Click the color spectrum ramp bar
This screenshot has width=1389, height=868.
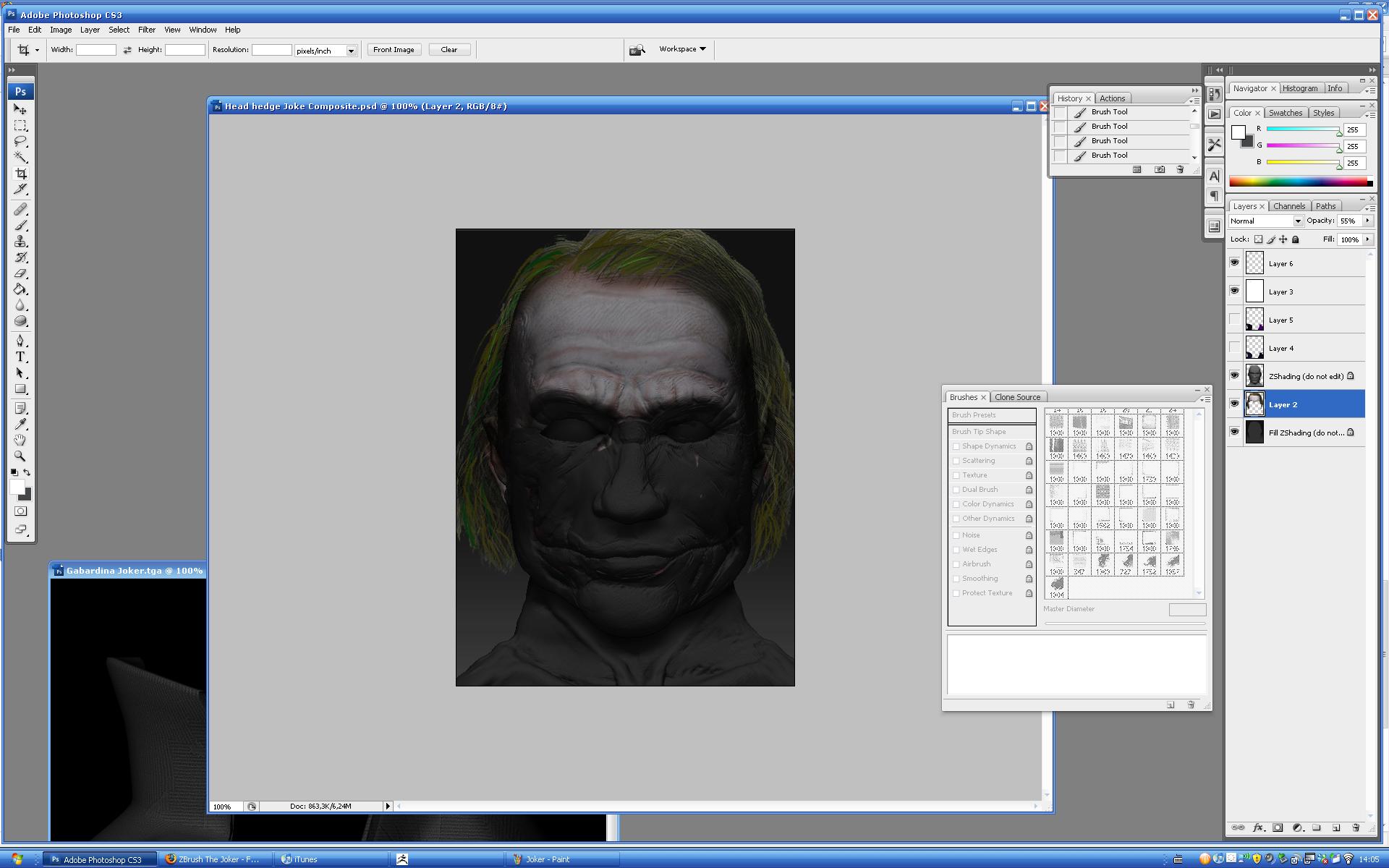[1300, 182]
